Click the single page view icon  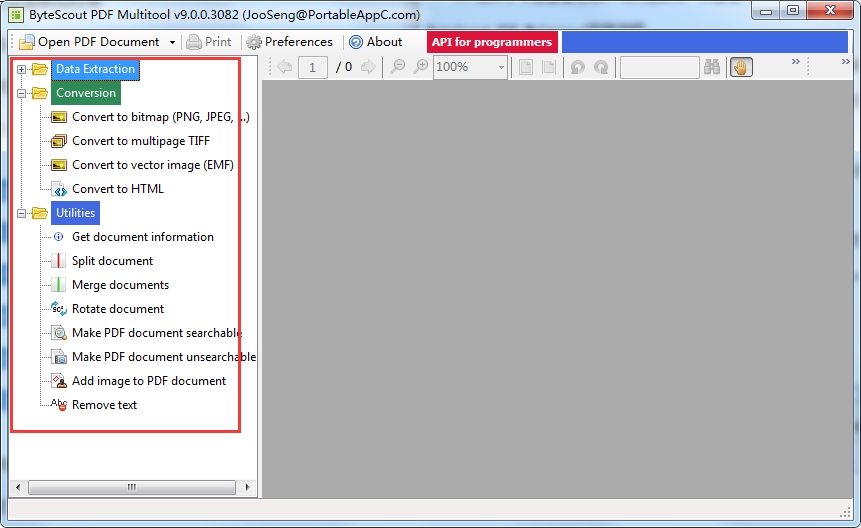(x=525, y=67)
